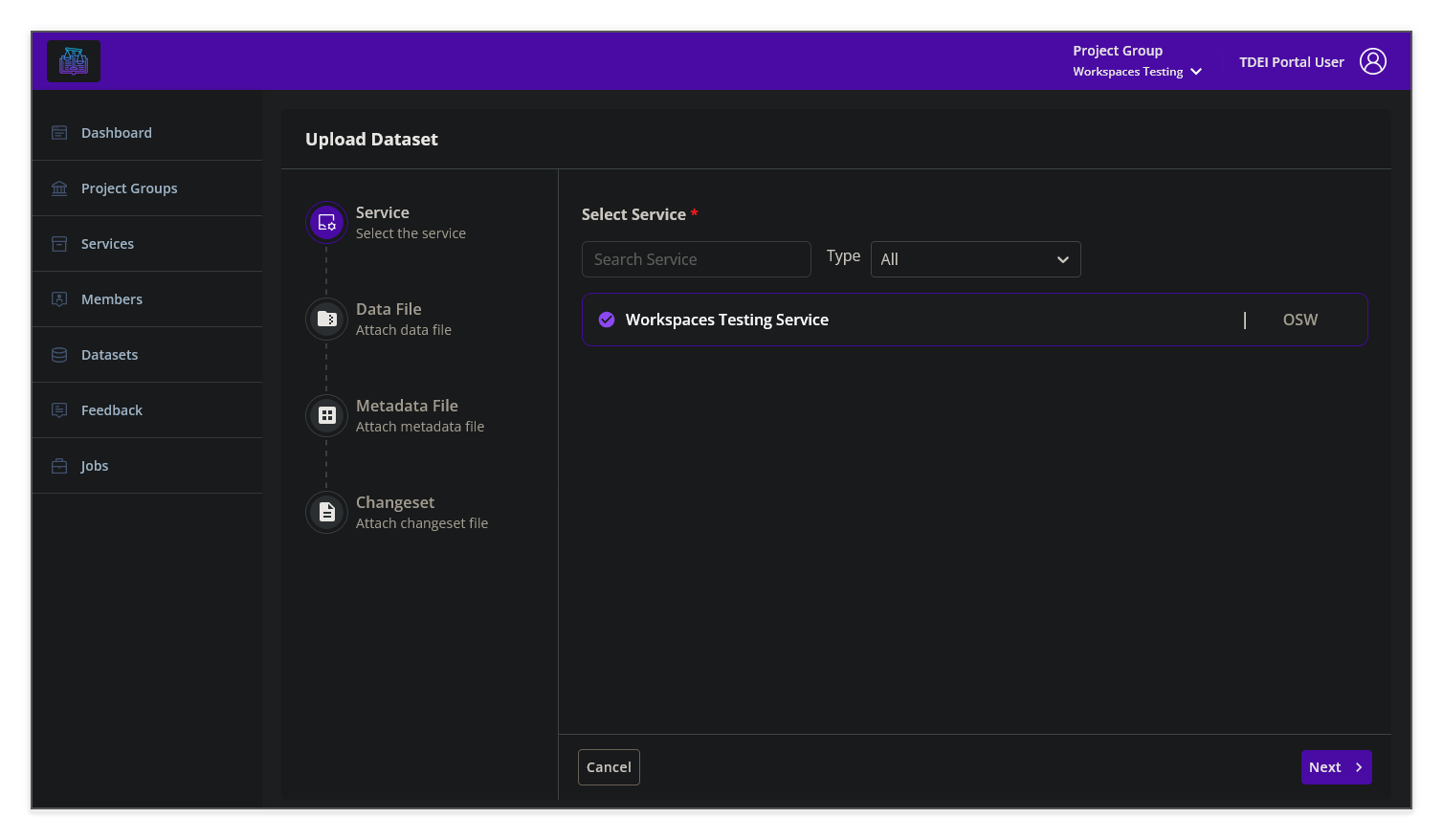
Task: Select the Workspaces Testing Service checkmark
Action: pyautogui.click(x=607, y=319)
